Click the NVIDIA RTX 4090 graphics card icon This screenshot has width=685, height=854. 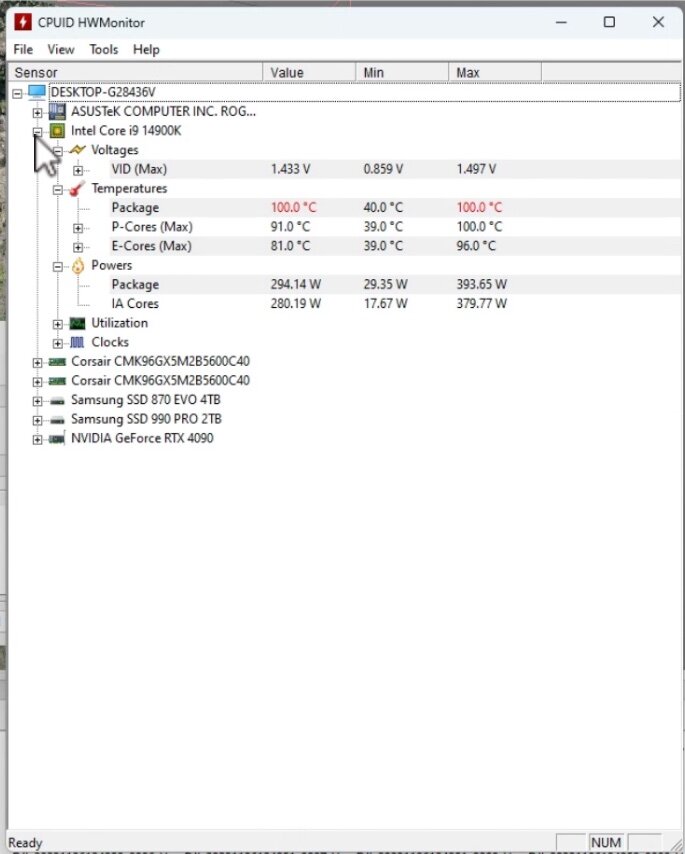57,438
